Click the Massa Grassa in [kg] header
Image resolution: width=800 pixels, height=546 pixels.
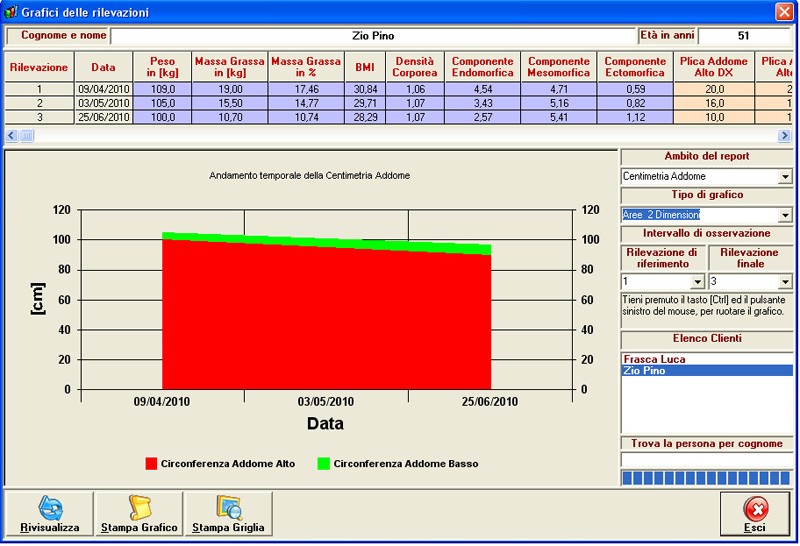click(230, 67)
